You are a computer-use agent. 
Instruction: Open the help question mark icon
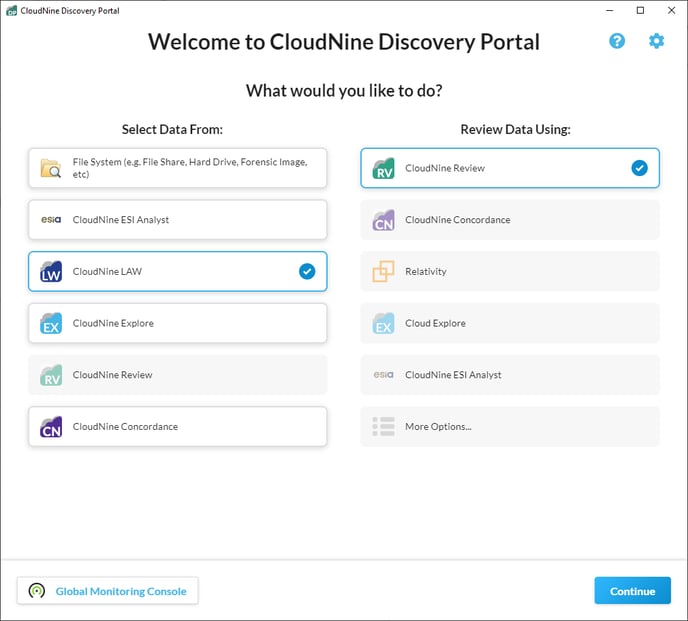[617, 41]
